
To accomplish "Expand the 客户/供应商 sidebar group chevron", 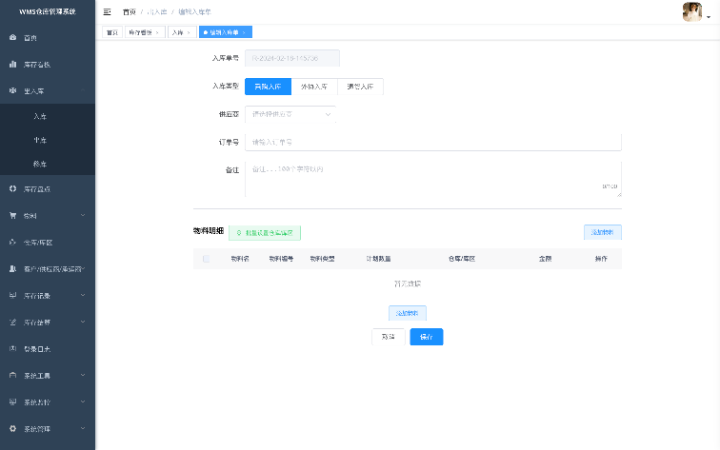I will coord(83,269).
